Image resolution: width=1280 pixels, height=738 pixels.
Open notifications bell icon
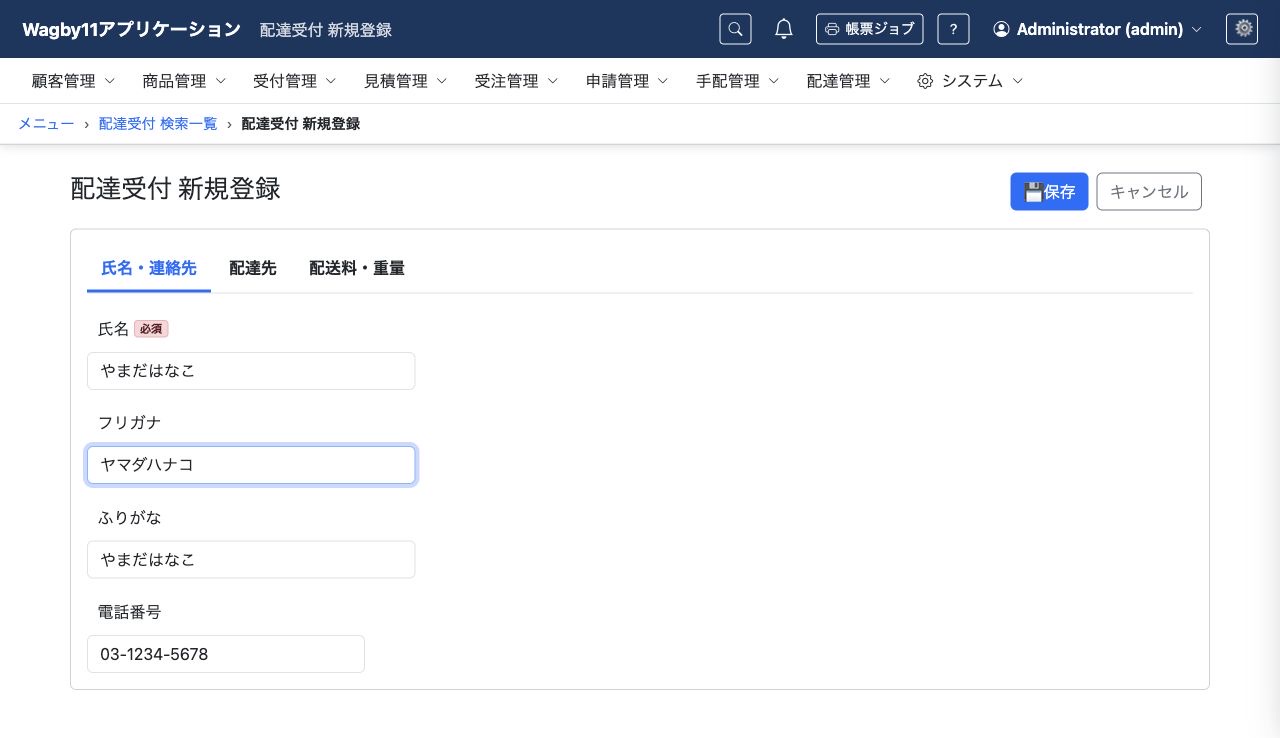point(784,29)
